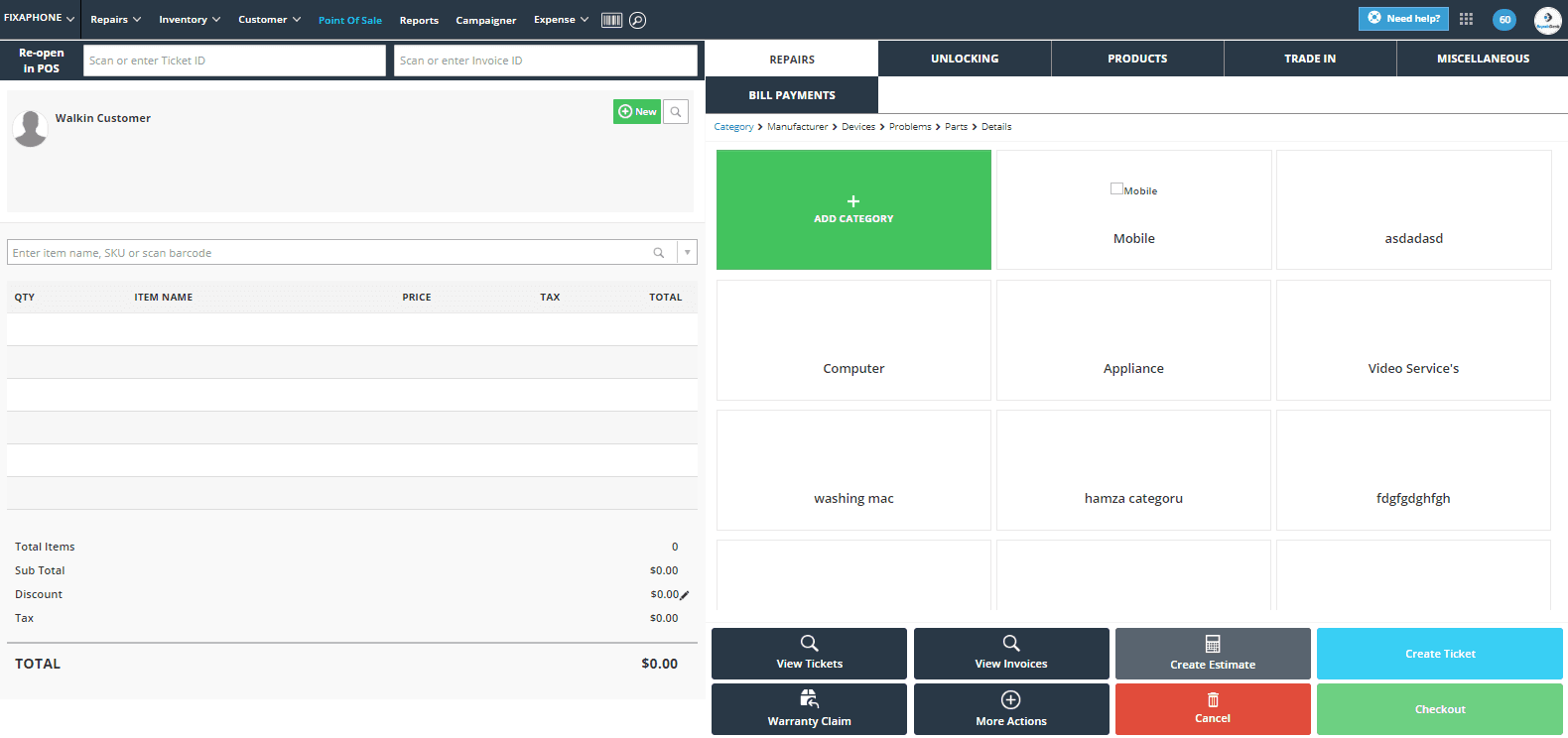Select the Trade In tab
Screen dimensions: 1568x738
[x=1309, y=59]
